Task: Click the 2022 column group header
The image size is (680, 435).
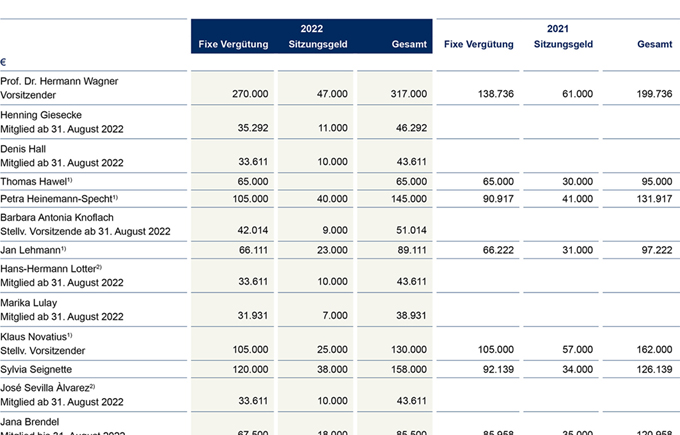Action: pyautogui.click(x=312, y=29)
